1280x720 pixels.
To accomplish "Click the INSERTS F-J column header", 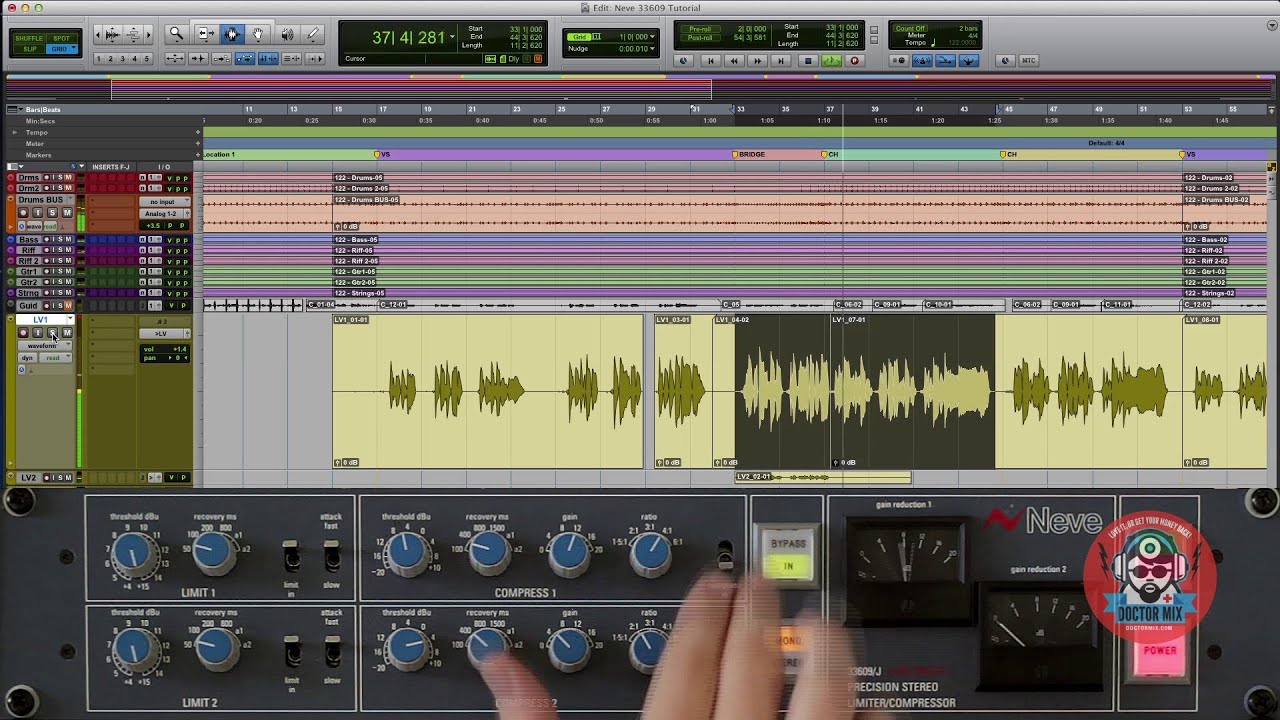I will pos(111,167).
